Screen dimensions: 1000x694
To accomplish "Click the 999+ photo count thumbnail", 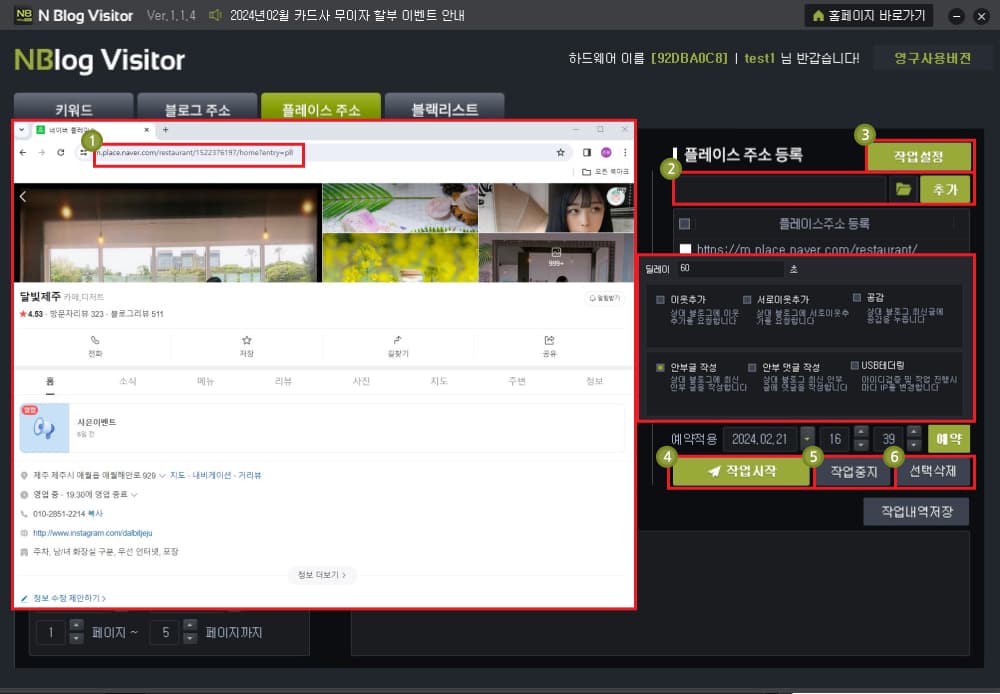I will click(x=556, y=257).
